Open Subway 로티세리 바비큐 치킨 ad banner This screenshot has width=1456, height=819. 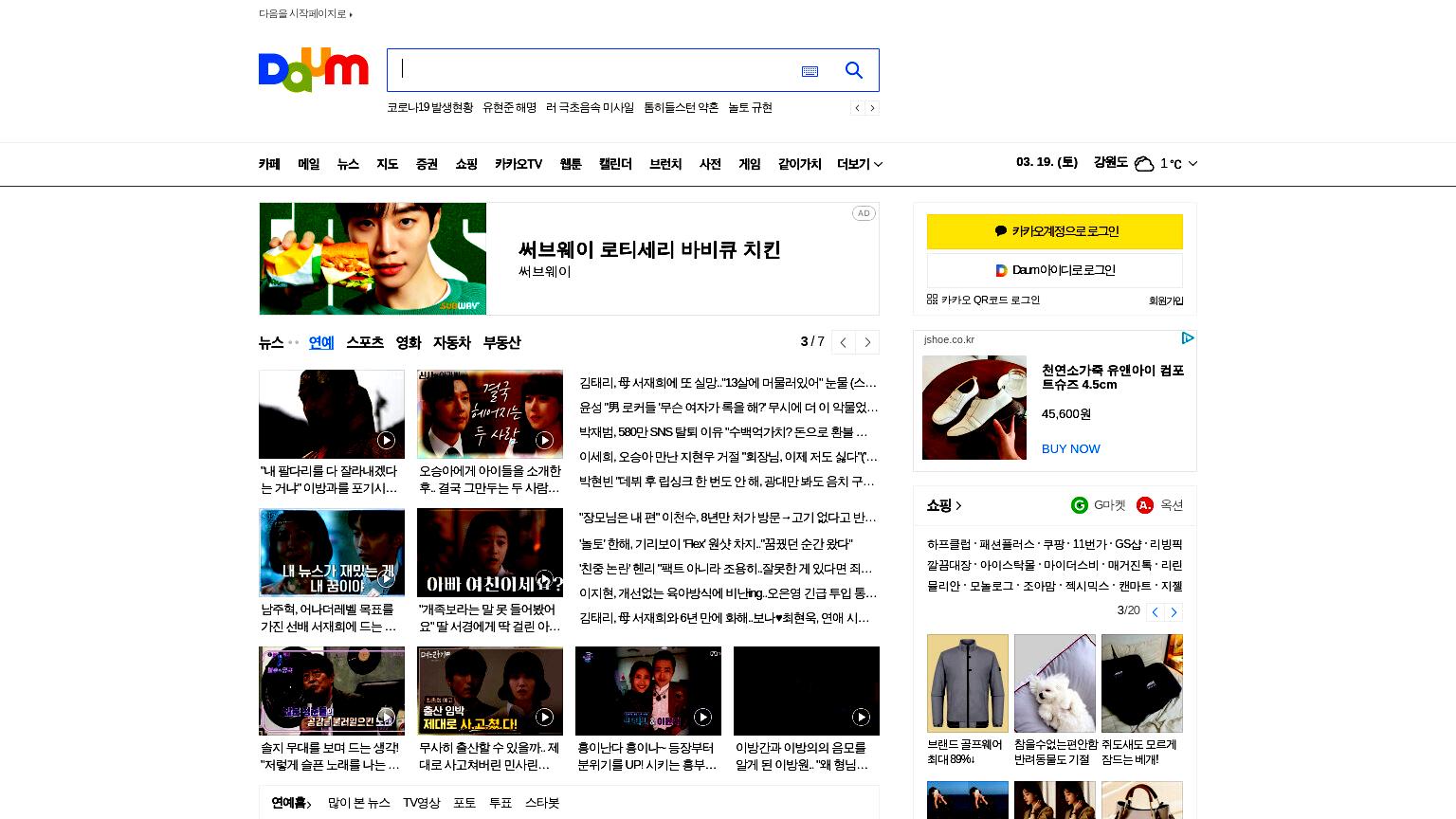click(x=569, y=259)
